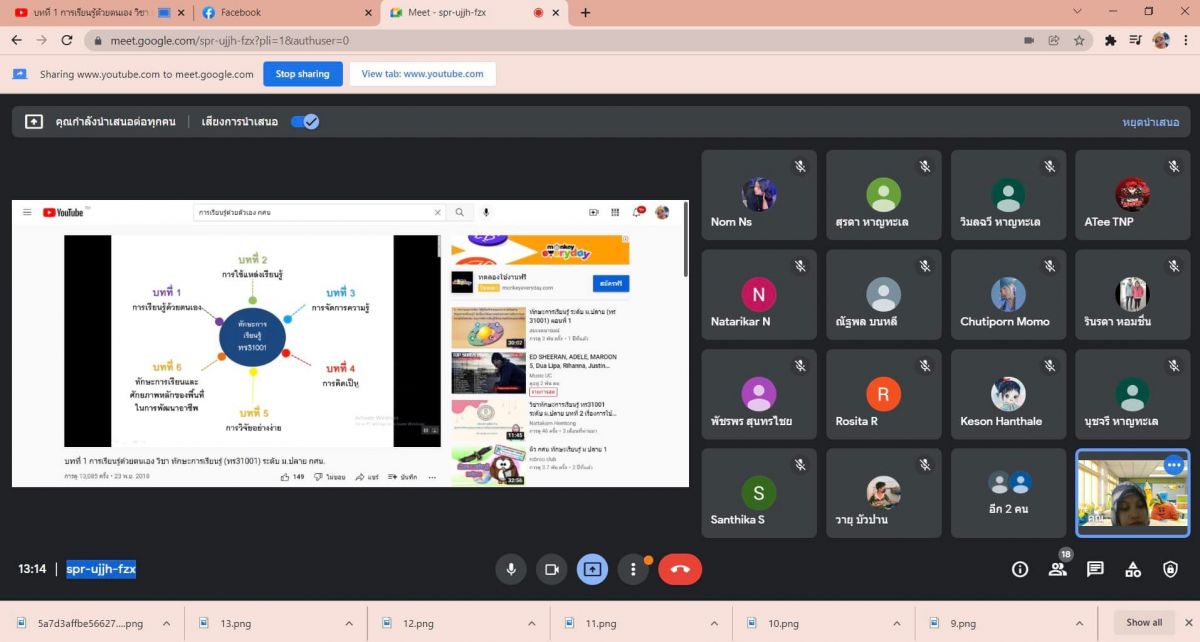Open the chat panel icon
This screenshot has width=1200, height=642.
[x=1095, y=569]
